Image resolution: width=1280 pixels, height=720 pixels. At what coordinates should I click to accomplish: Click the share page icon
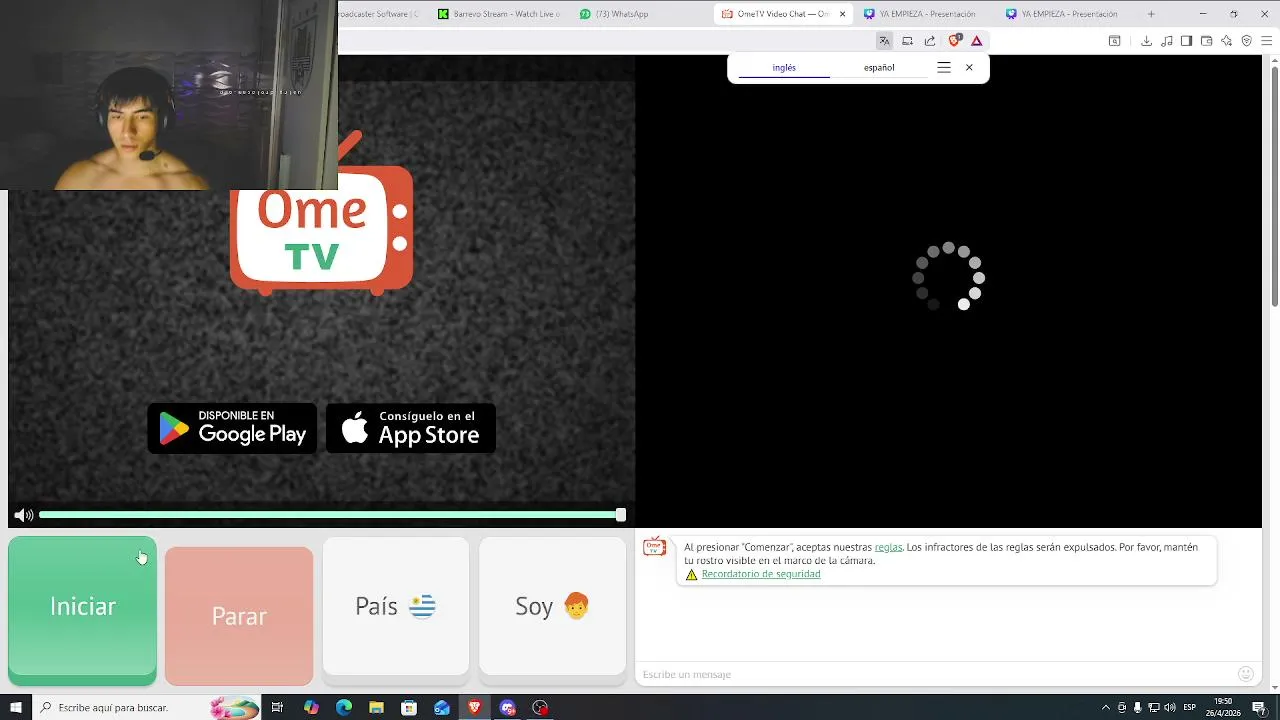(930, 41)
